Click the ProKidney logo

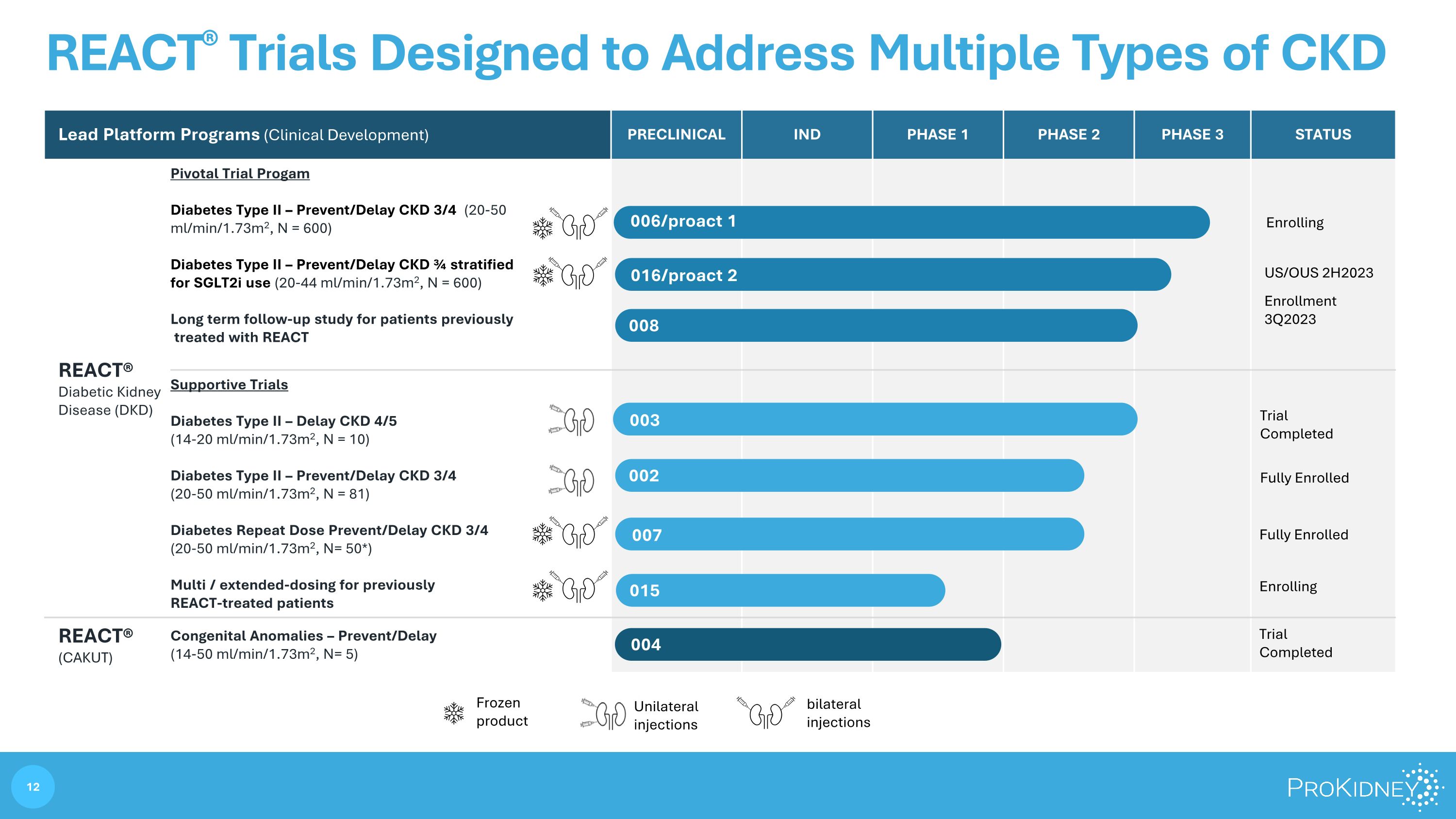click(1366, 787)
